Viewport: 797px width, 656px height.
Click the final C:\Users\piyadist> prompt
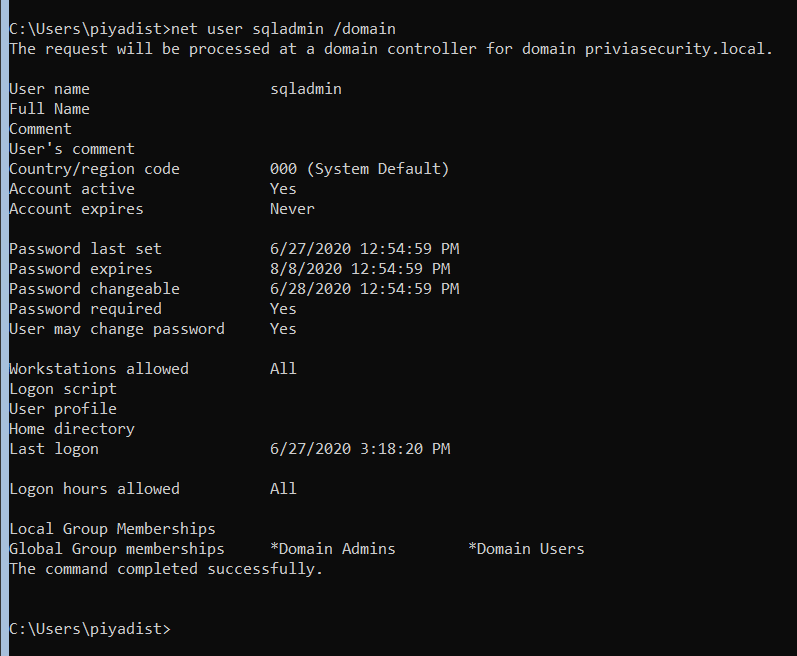click(90, 629)
